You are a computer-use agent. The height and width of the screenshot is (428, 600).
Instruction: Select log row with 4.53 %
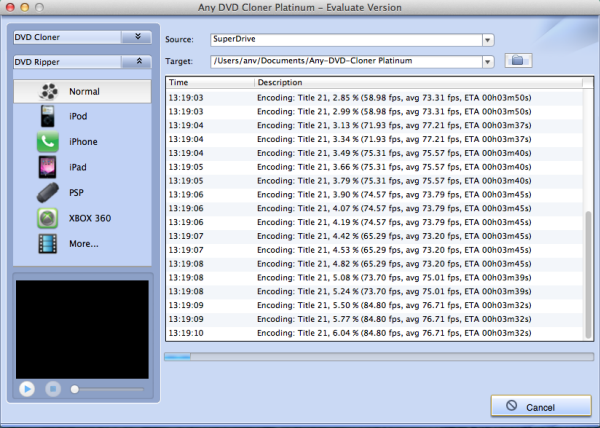pyautogui.click(x=375, y=250)
